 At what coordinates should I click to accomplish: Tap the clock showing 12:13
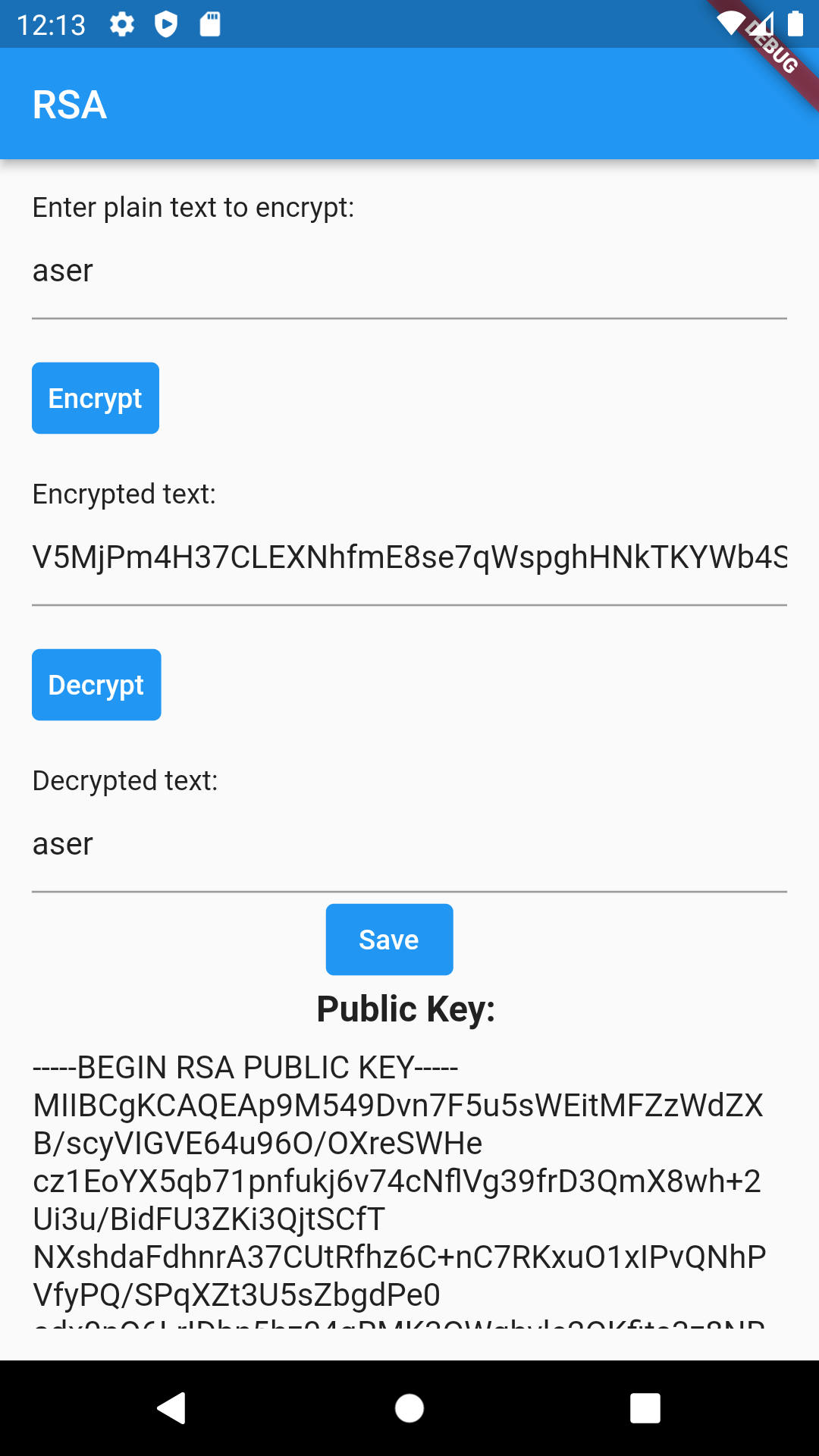click(x=52, y=25)
